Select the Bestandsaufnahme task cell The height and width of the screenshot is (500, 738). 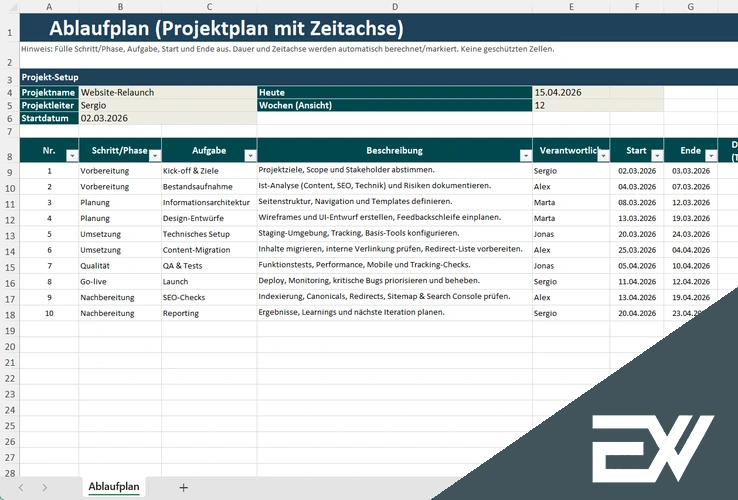pyautogui.click(x=209, y=186)
